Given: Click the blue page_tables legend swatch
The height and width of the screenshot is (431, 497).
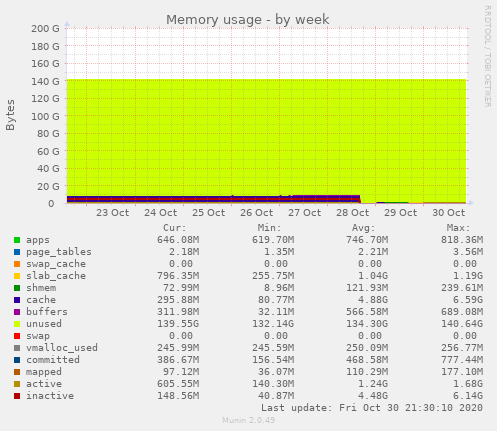Looking at the screenshot, I should pyautogui.click(x=17, y=252).
